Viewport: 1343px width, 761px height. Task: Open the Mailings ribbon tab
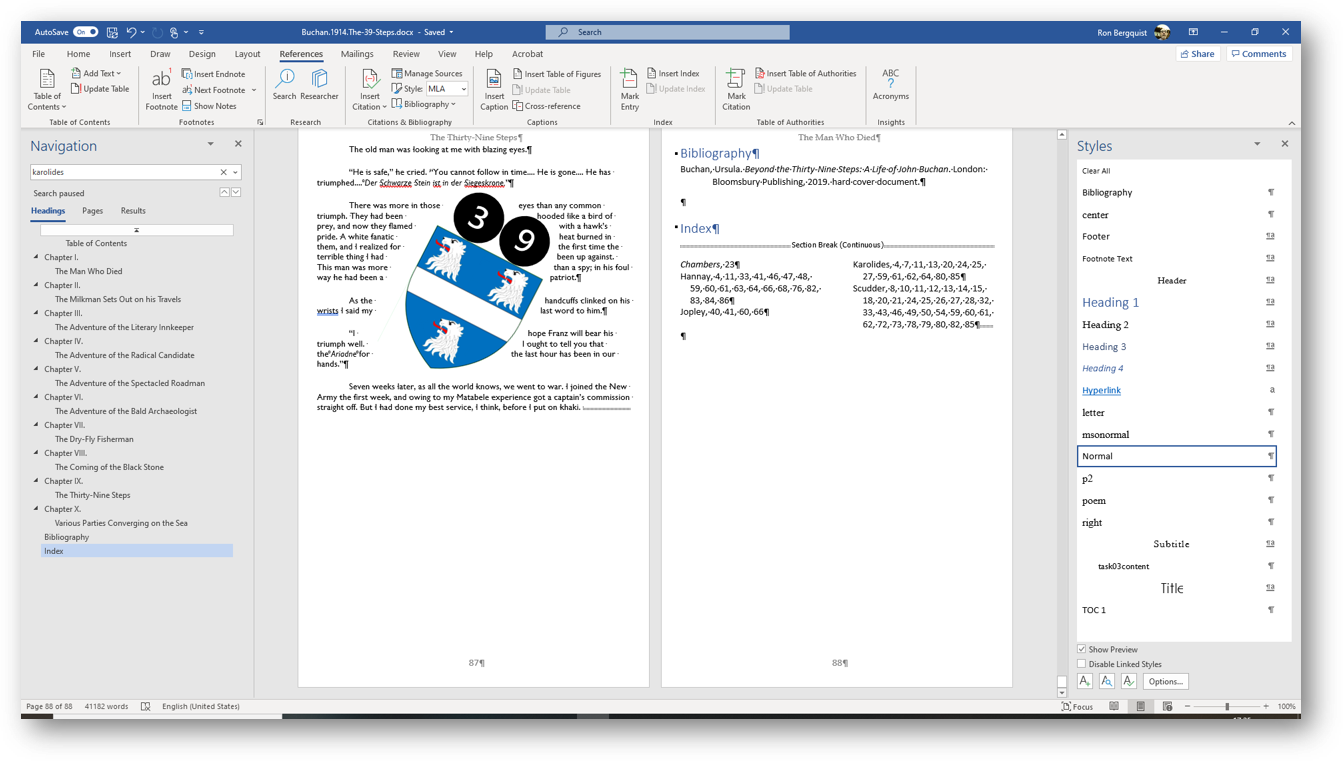pos(357,54)
